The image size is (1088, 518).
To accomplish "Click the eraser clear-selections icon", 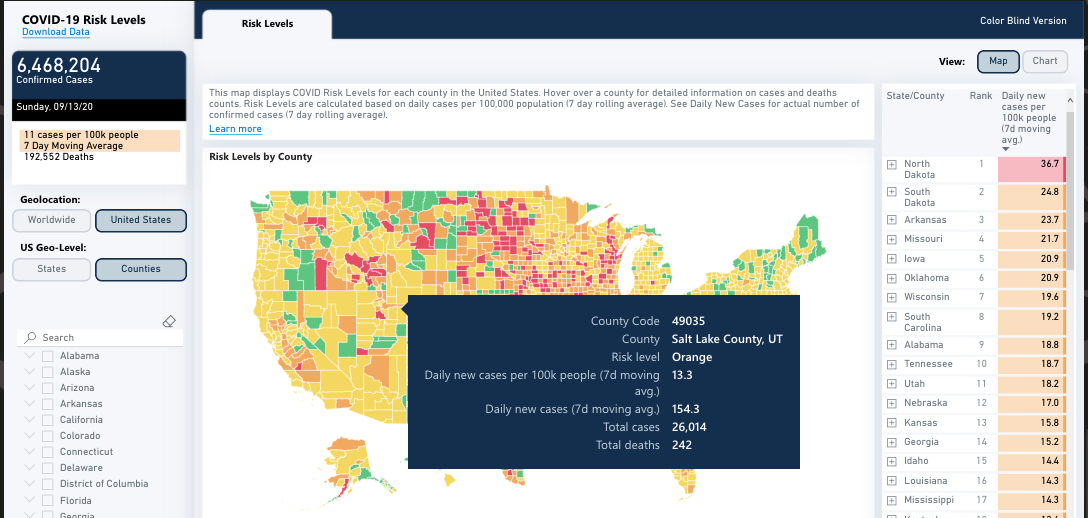I will (x=169, y=321).
